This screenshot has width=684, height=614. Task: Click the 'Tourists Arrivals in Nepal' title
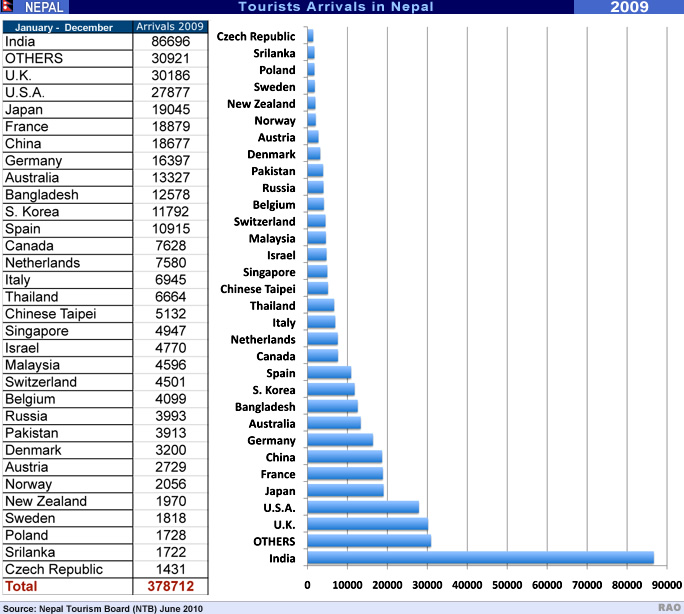[336, 7]
